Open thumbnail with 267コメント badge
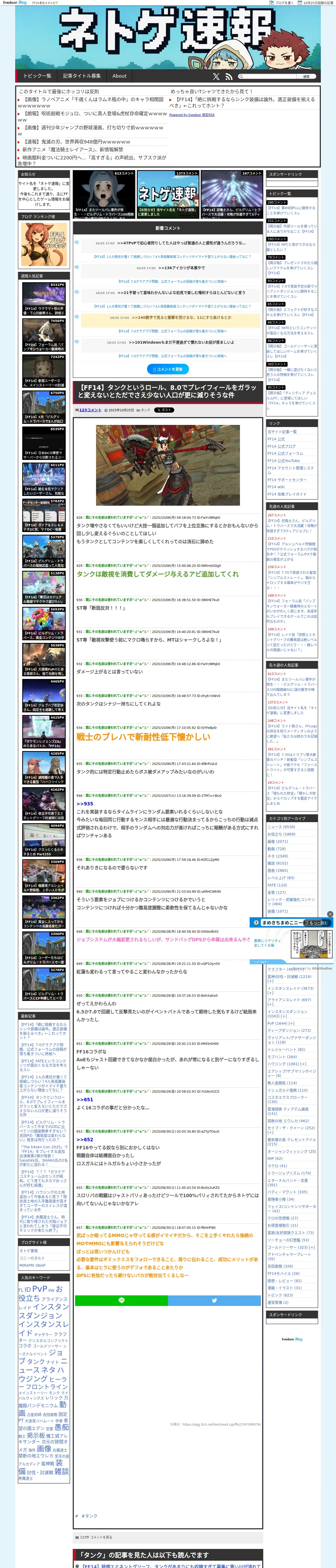 click(x=232, y=194)
